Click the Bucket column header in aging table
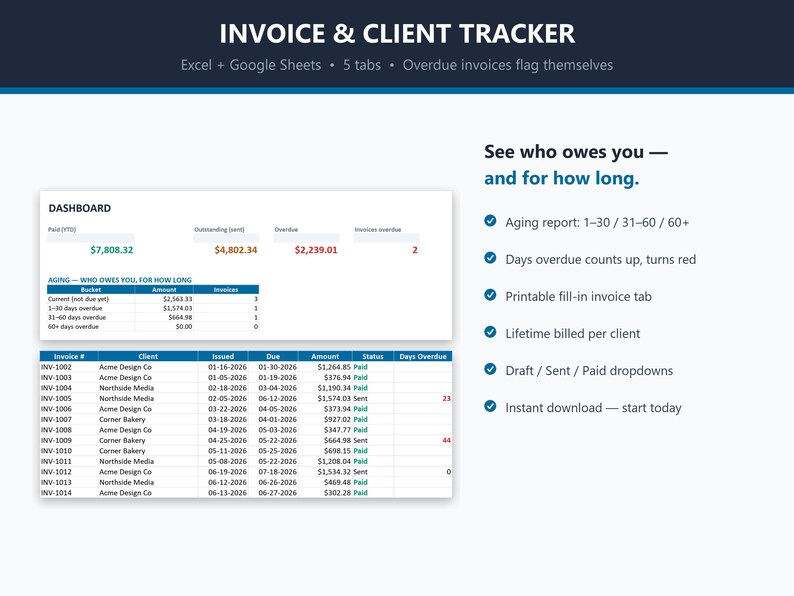 (x=91, y=290)
